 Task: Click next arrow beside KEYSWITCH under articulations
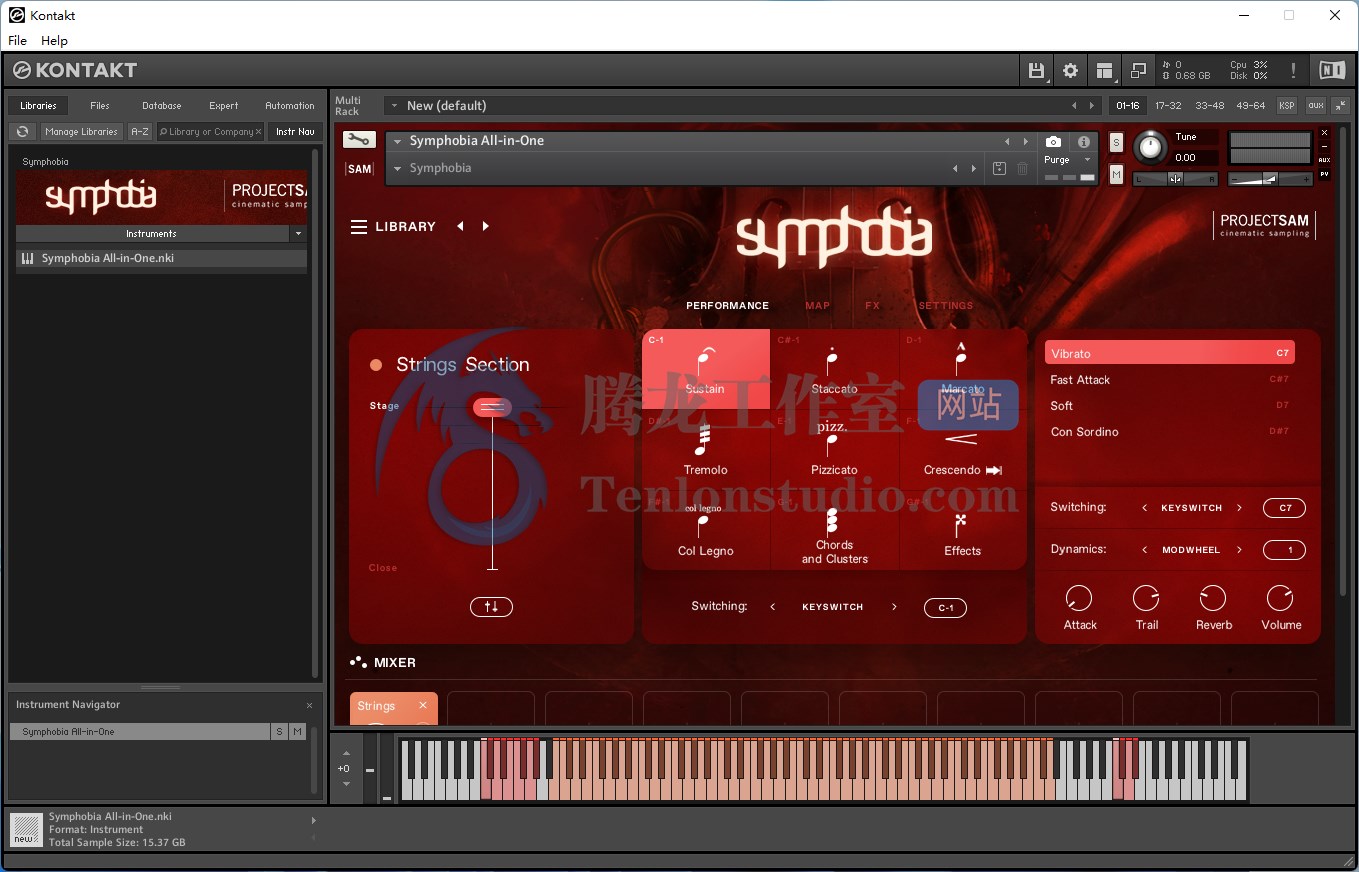[x=894, y=607]
